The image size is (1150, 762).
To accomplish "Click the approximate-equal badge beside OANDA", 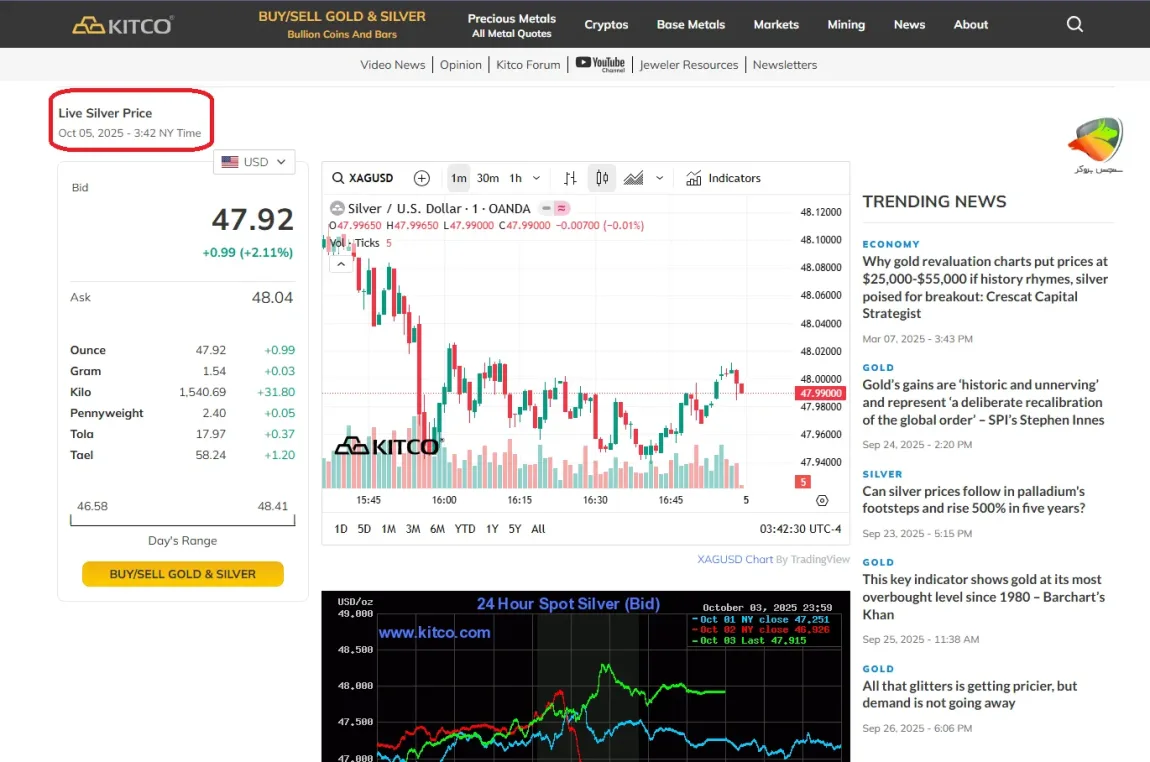I will tap(562, 208).
